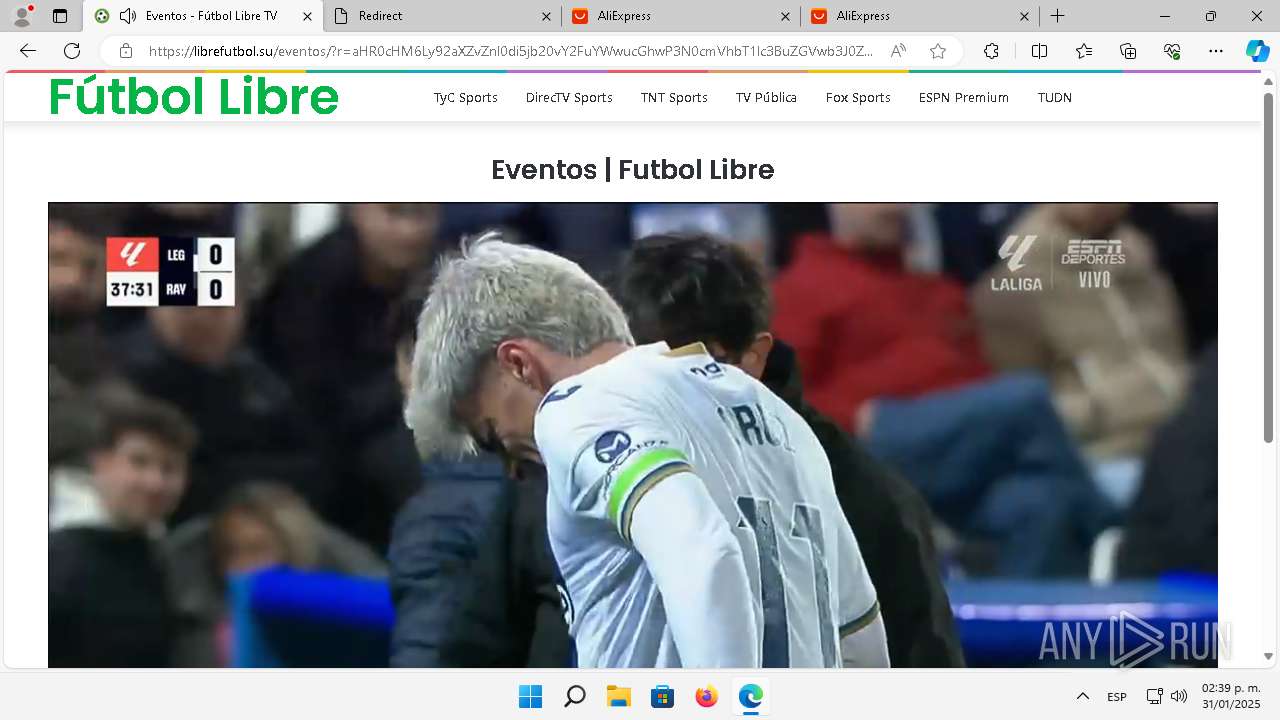1280x720 pixels.
Task: Switch to the Redirect tab
Action: (x=443, y=16)
